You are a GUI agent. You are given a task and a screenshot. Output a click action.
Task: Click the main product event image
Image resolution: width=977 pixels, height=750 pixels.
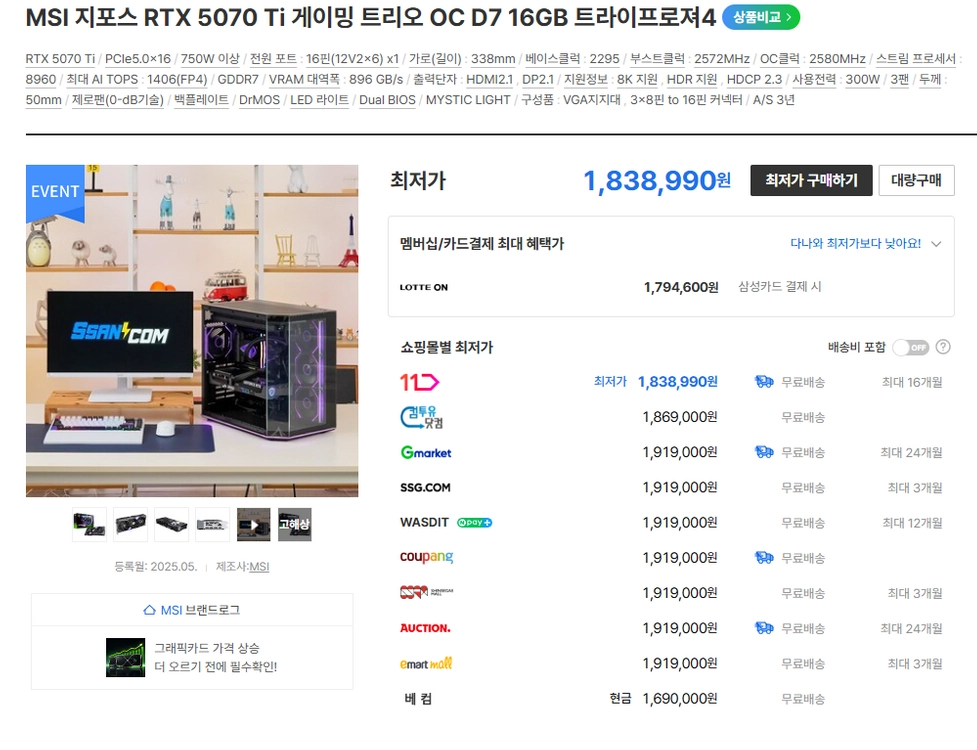tap(192, 331)
